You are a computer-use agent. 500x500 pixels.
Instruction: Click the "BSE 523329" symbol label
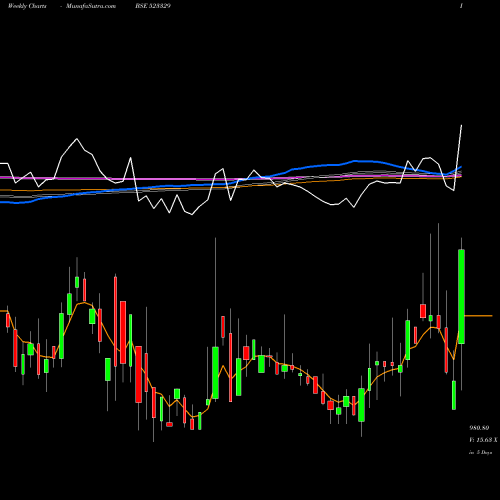(x=153, y=6)
